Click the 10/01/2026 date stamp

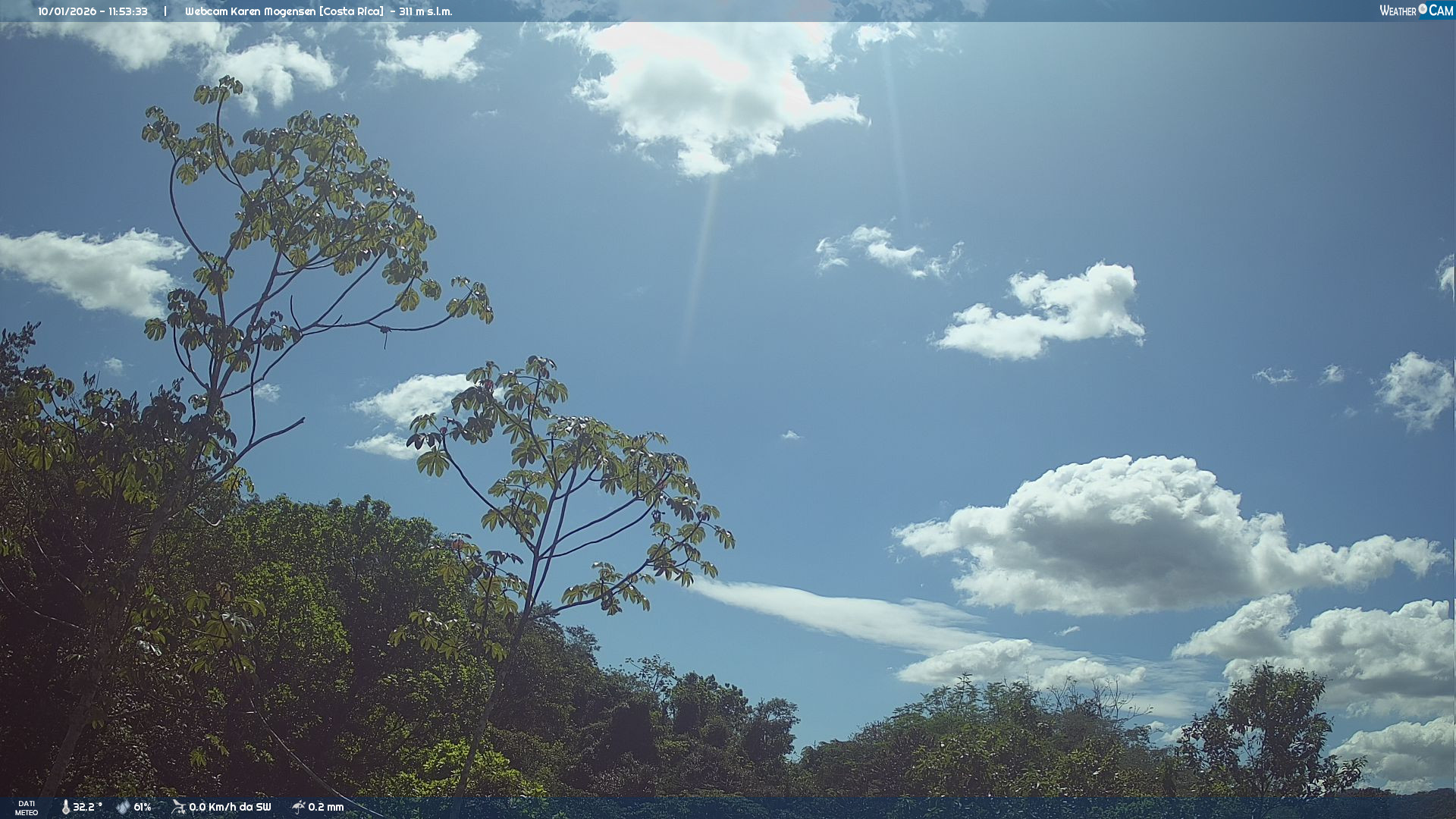tap(67, 11)
